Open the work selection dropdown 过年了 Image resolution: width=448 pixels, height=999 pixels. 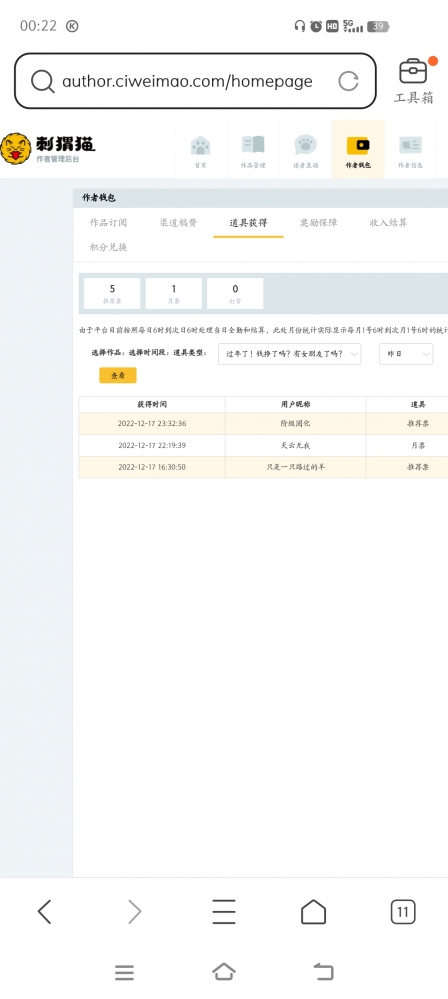[290, 354]
